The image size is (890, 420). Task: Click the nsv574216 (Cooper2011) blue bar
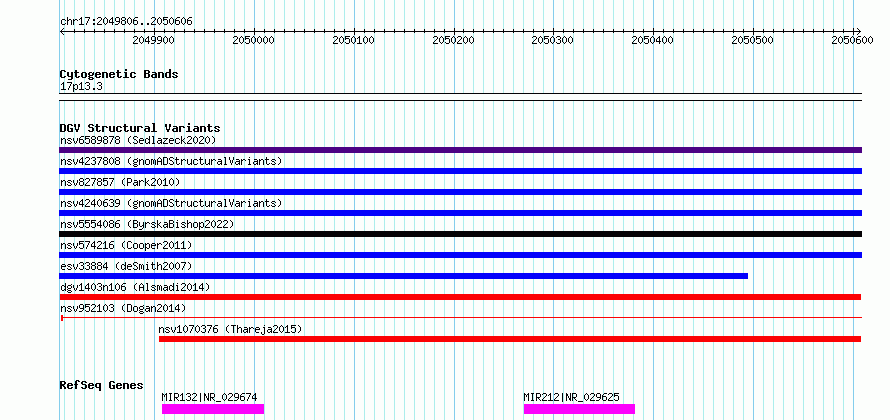(x=460, y=255)
